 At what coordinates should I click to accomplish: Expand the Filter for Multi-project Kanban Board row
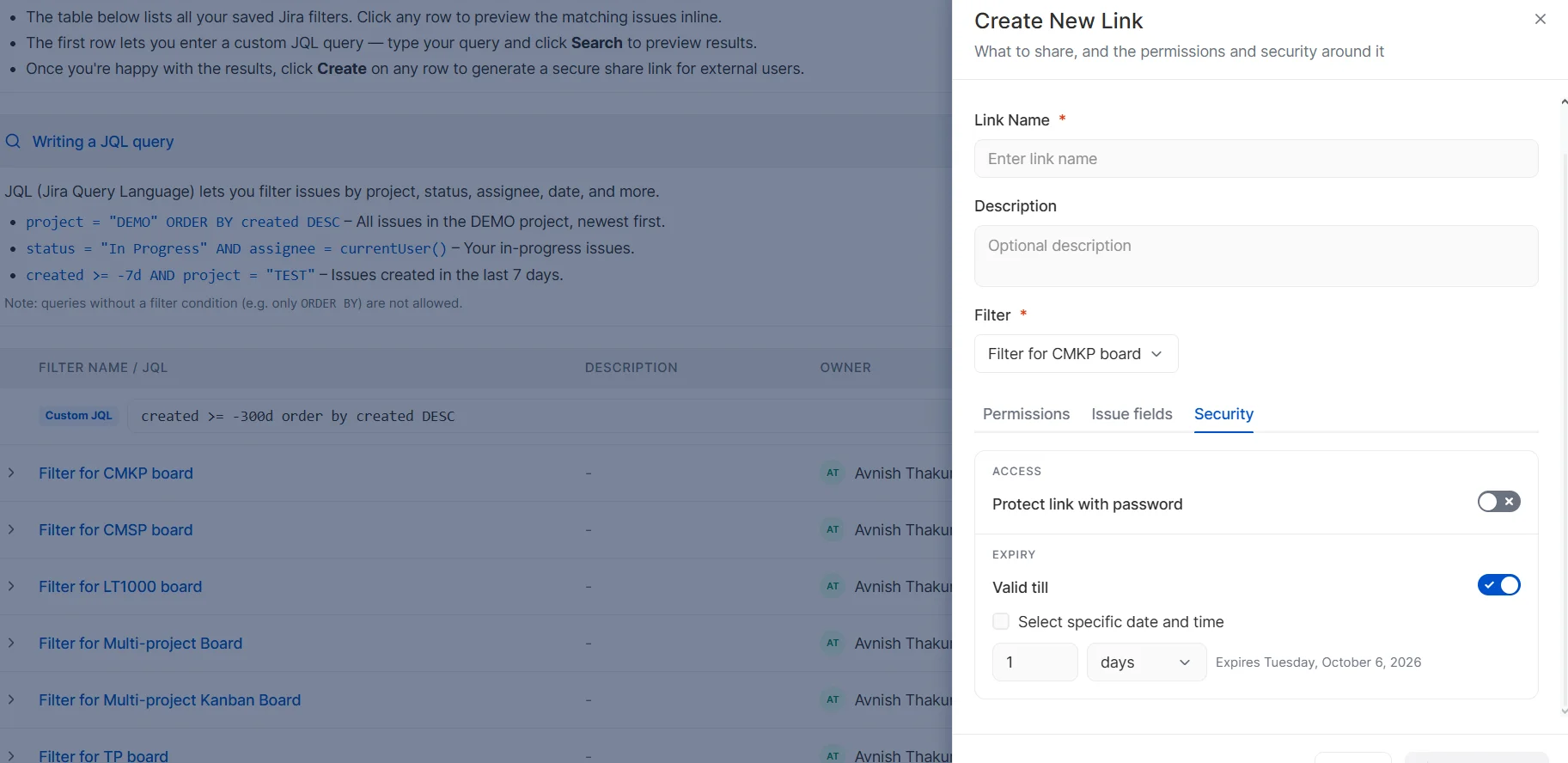tap(11, 699)
